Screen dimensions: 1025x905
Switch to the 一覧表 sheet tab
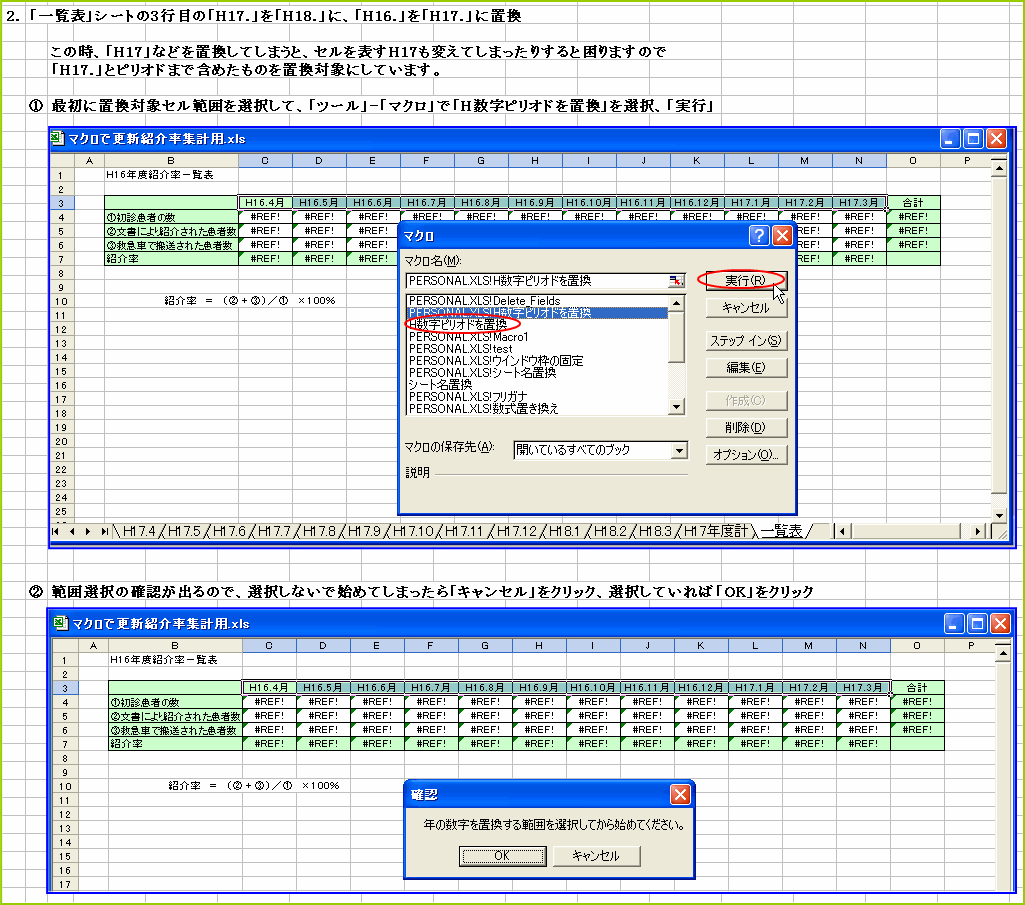pos(784,532)
